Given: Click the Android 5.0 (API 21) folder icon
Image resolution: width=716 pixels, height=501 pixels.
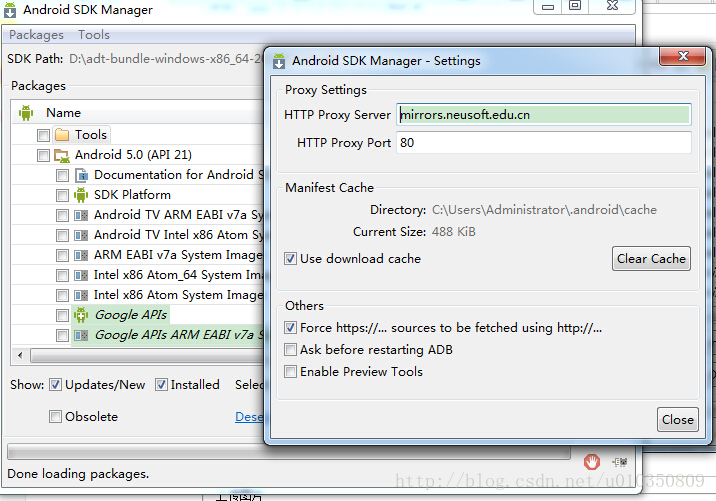Looking at the screenshot, I should click(x=62, y=156).
